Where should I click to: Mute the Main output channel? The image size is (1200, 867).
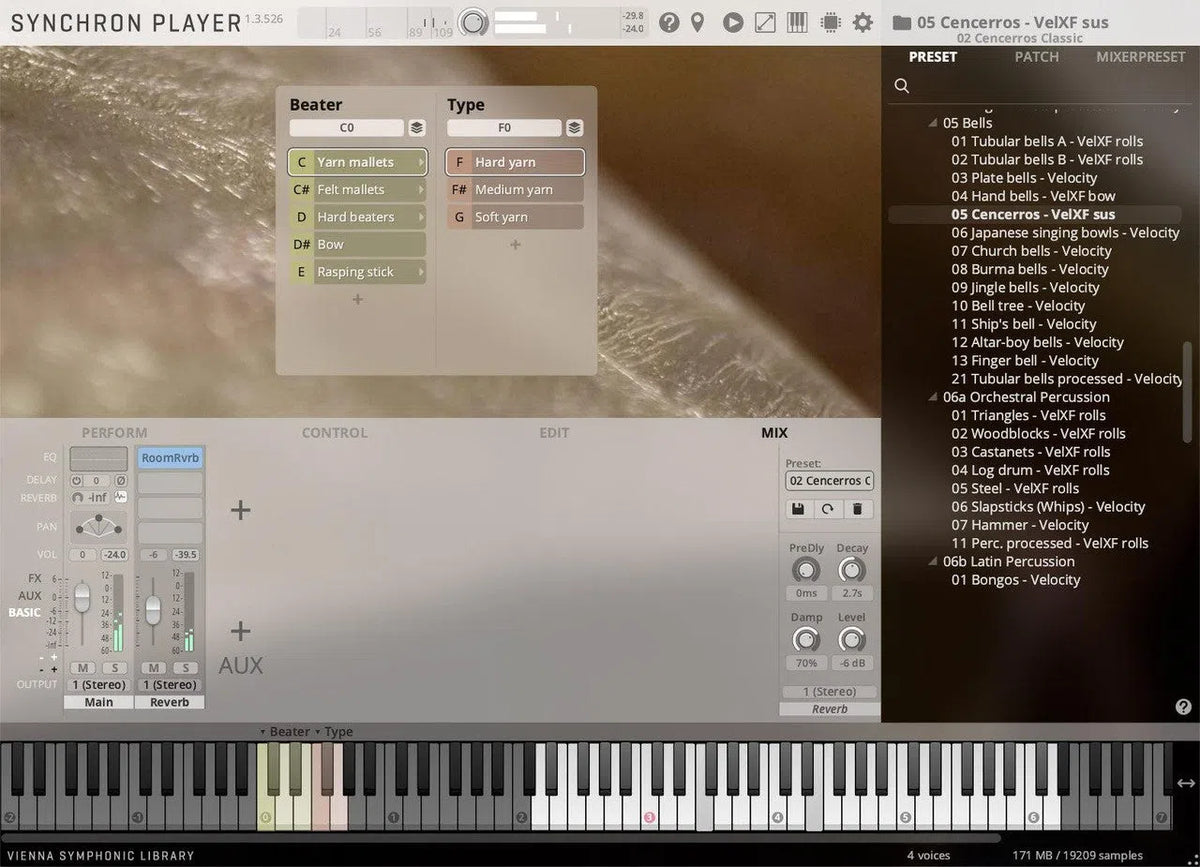point(82,667)
